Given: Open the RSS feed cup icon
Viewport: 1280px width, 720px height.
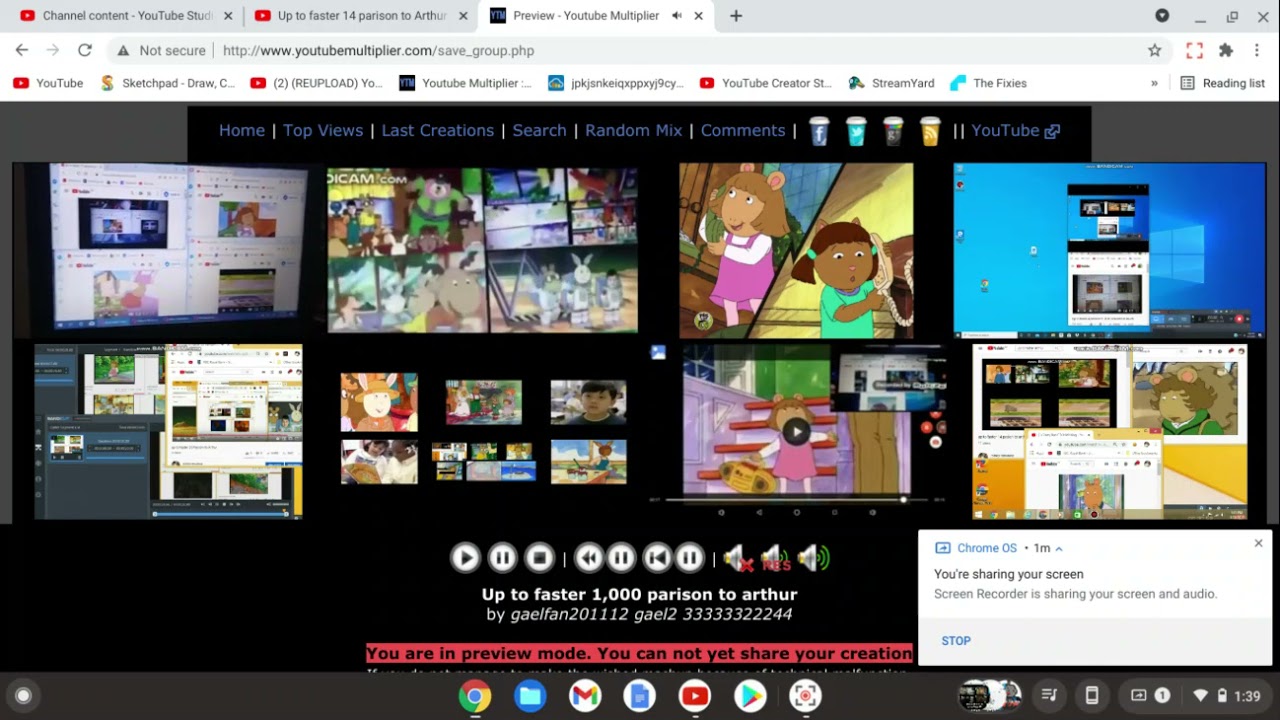Looking at the screenshot, I should click(x=930, y=131).
